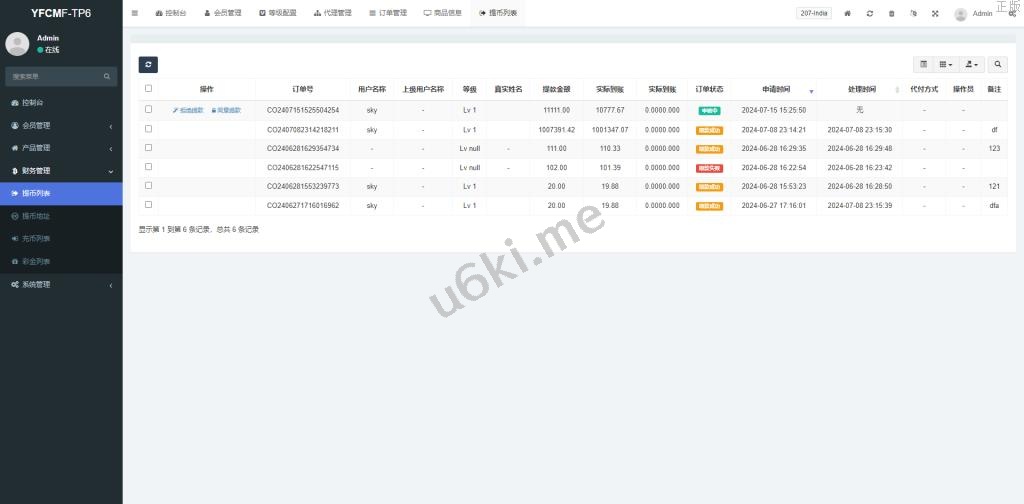Click the sidebar menu search field
The image size is (1024, 504).
pyautogui.click(x=55, y=76)
